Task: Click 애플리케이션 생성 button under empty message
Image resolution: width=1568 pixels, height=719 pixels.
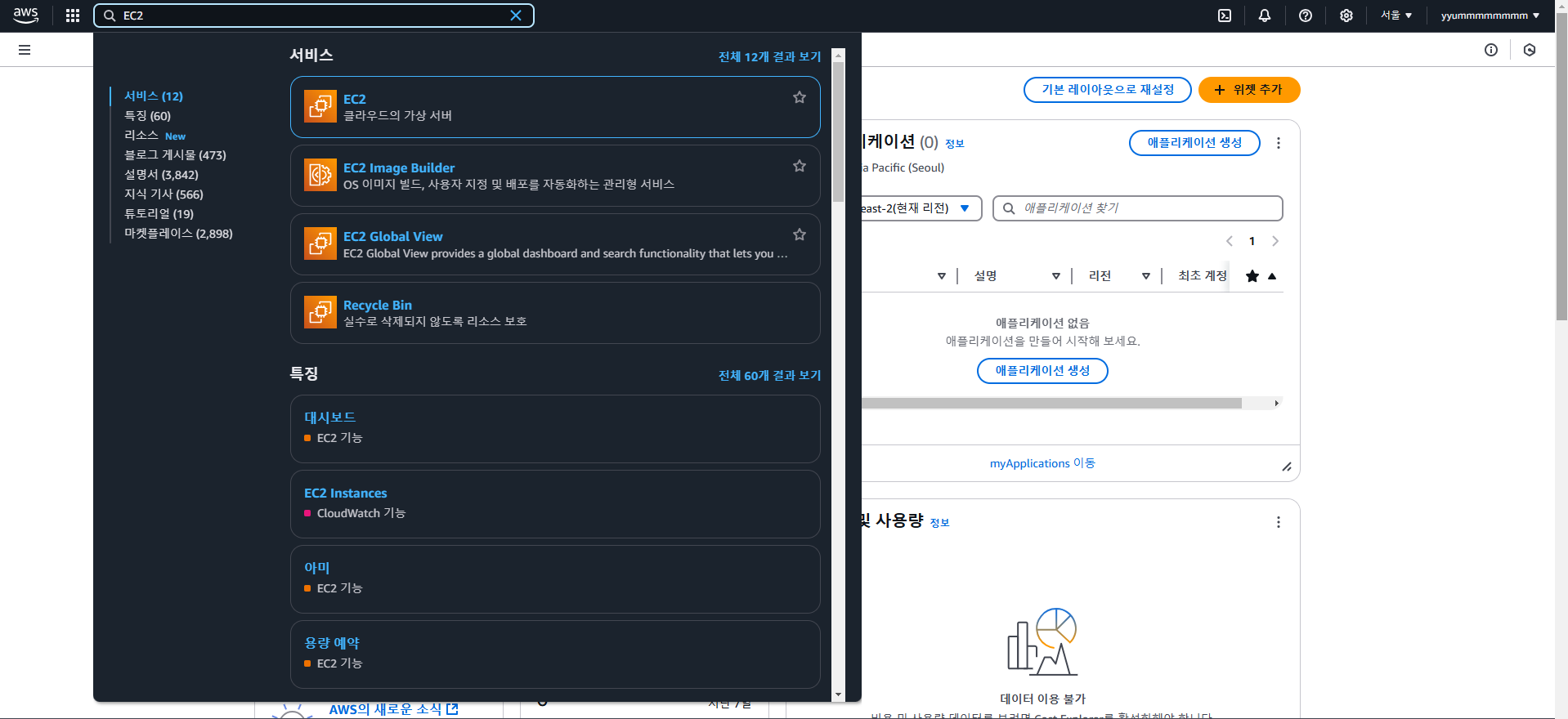Action: 1042,371
